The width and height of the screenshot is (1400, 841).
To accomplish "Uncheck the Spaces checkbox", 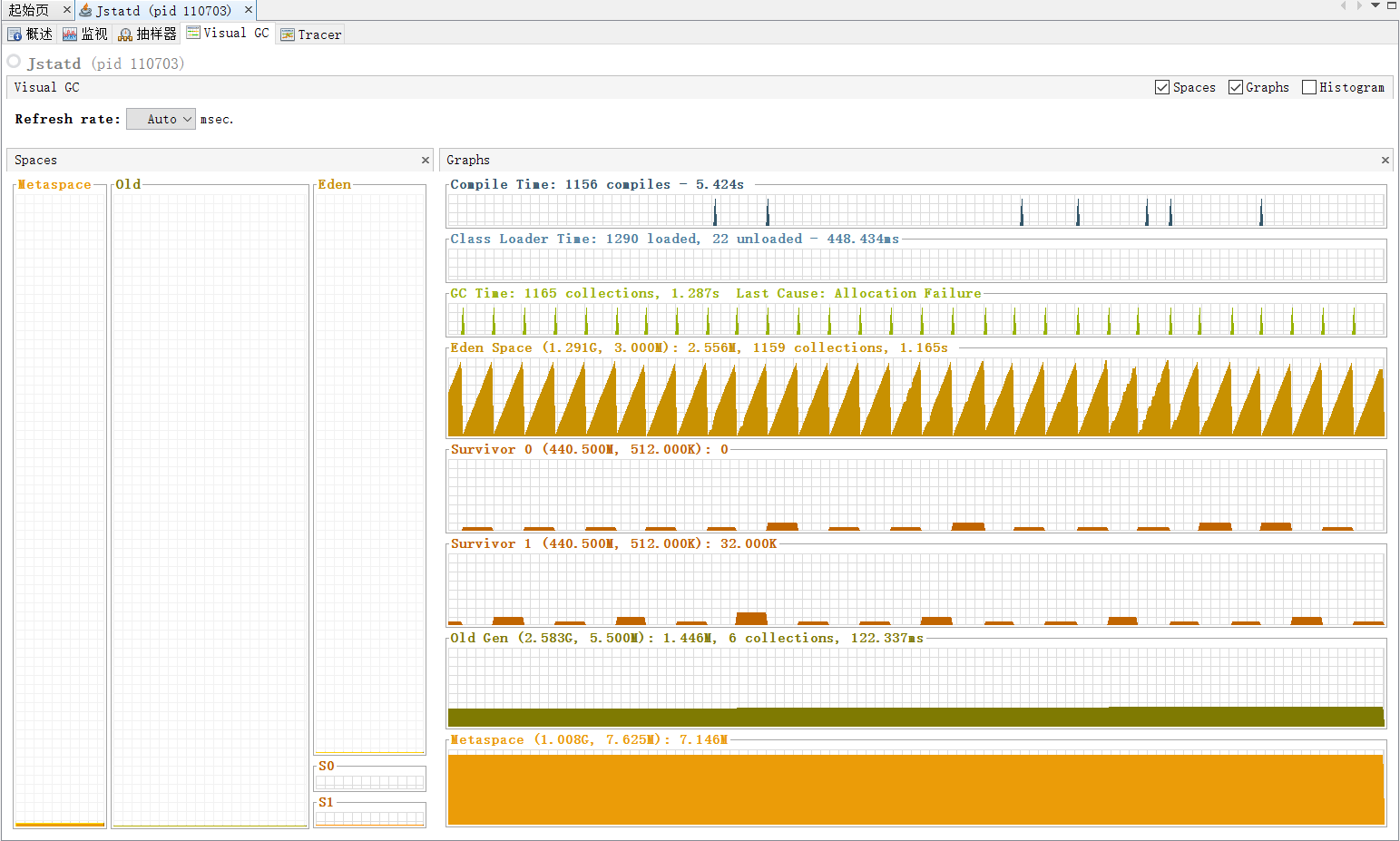I will [x=1162, y=87].
